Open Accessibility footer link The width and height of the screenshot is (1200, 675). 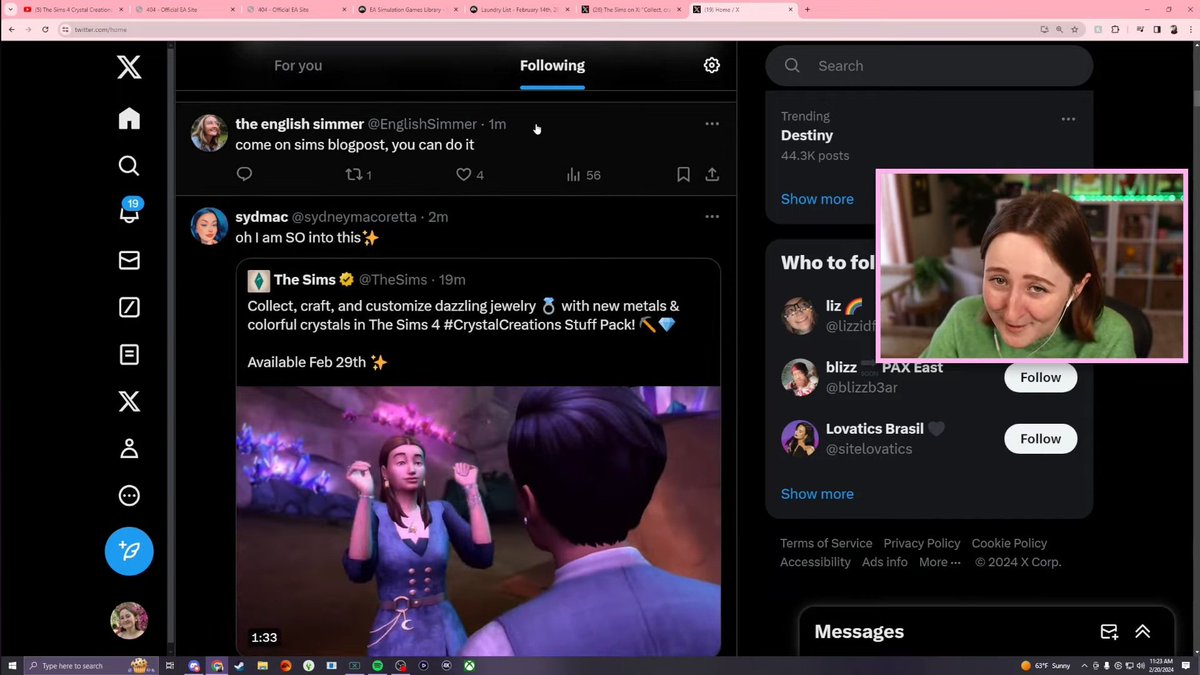tap(815, 562)
